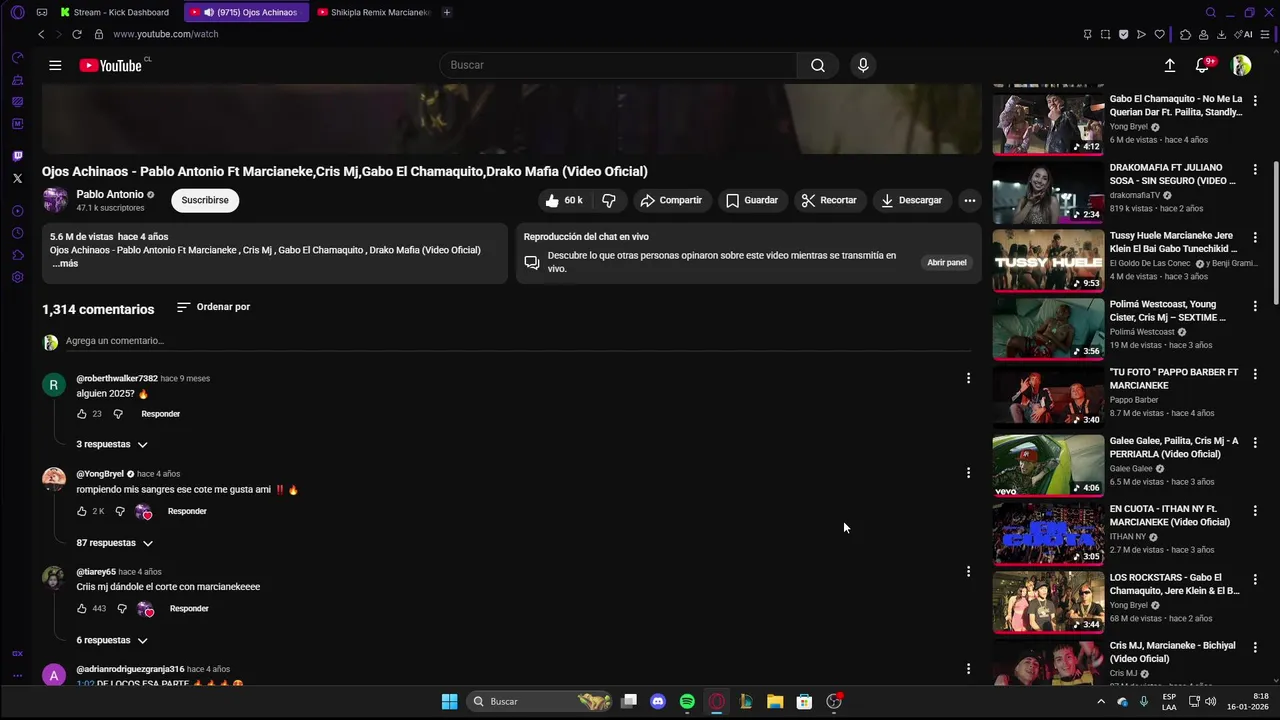
Task: Open the YouTube hamburger guide menu
Action: [55, 65]
